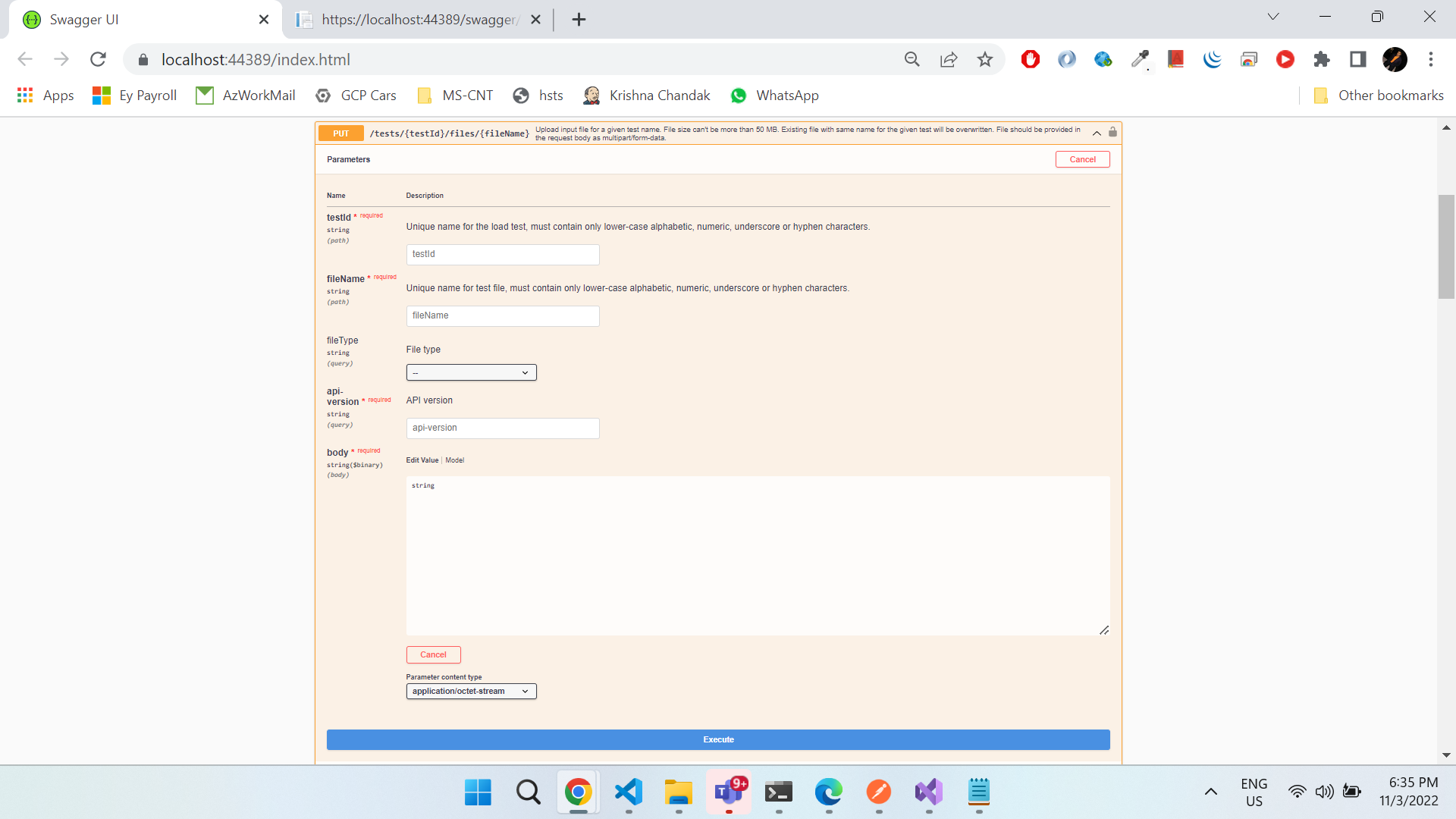Open the fileType dropdown

(471, 372)
